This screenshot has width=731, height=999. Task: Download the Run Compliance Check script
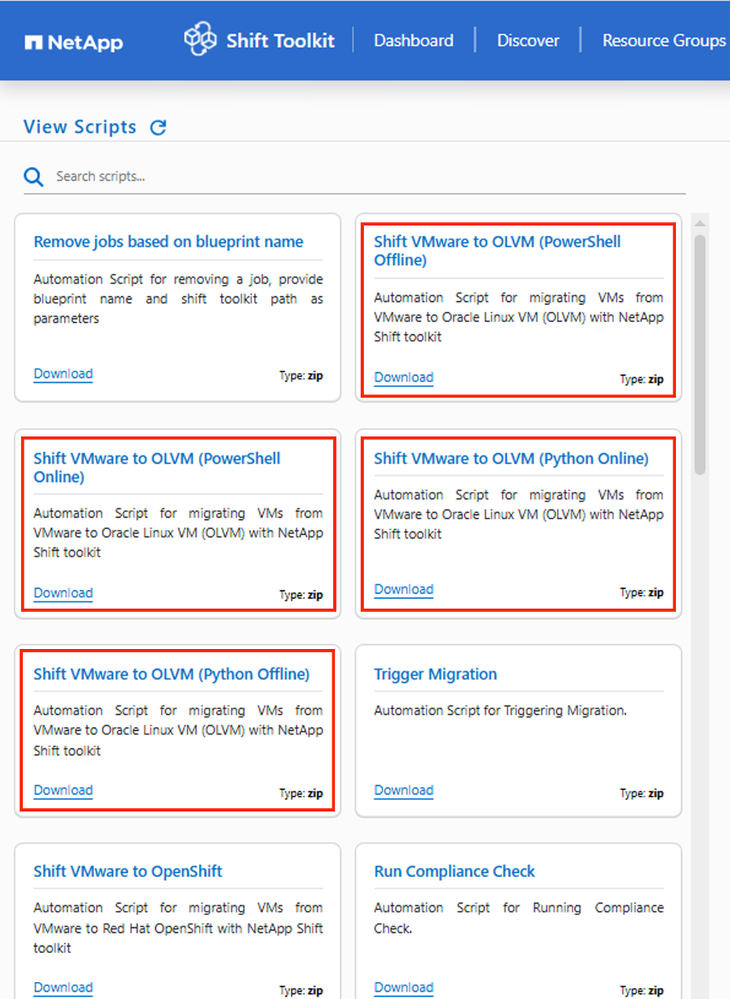click(x=404, y=987)
